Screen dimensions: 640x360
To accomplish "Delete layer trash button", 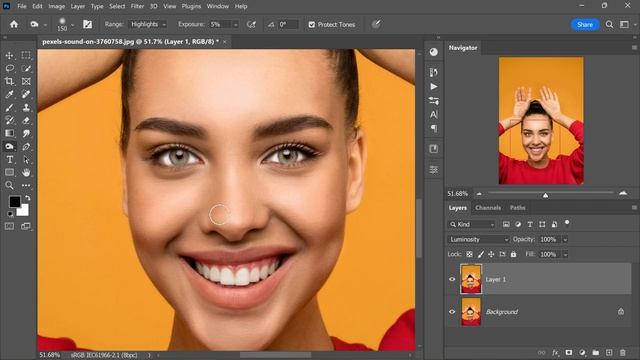I will [x=622, y=352].
